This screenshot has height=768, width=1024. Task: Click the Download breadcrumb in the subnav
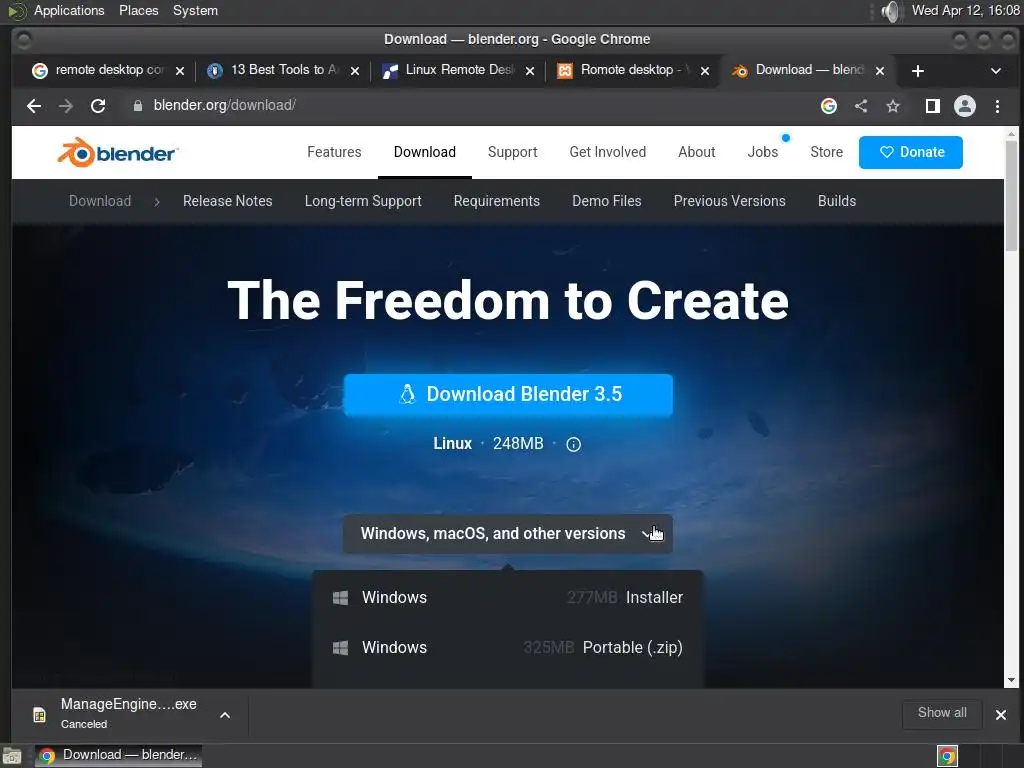click(100, 201)
